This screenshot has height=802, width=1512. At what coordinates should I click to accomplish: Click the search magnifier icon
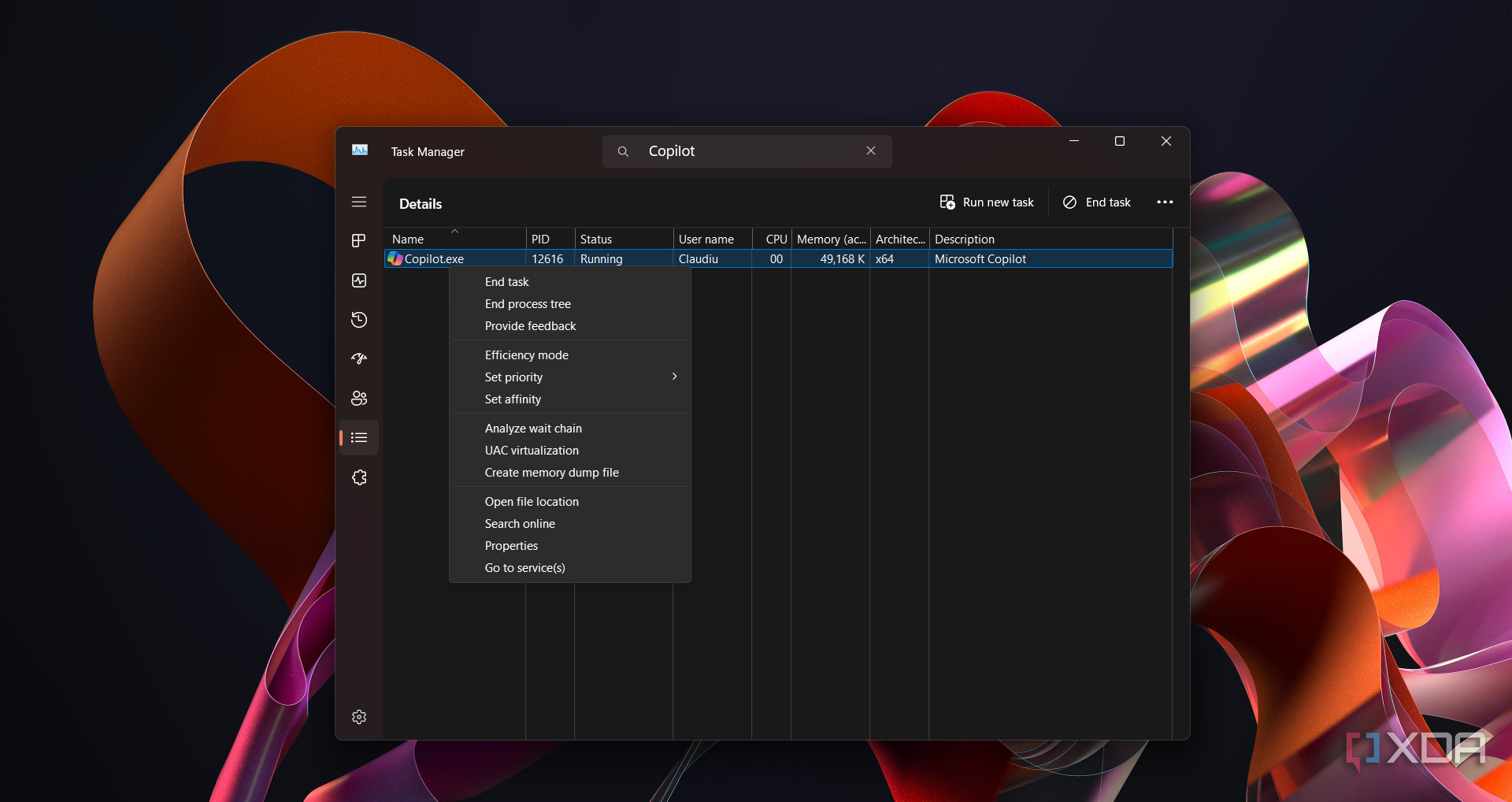[x=623, y=151]
